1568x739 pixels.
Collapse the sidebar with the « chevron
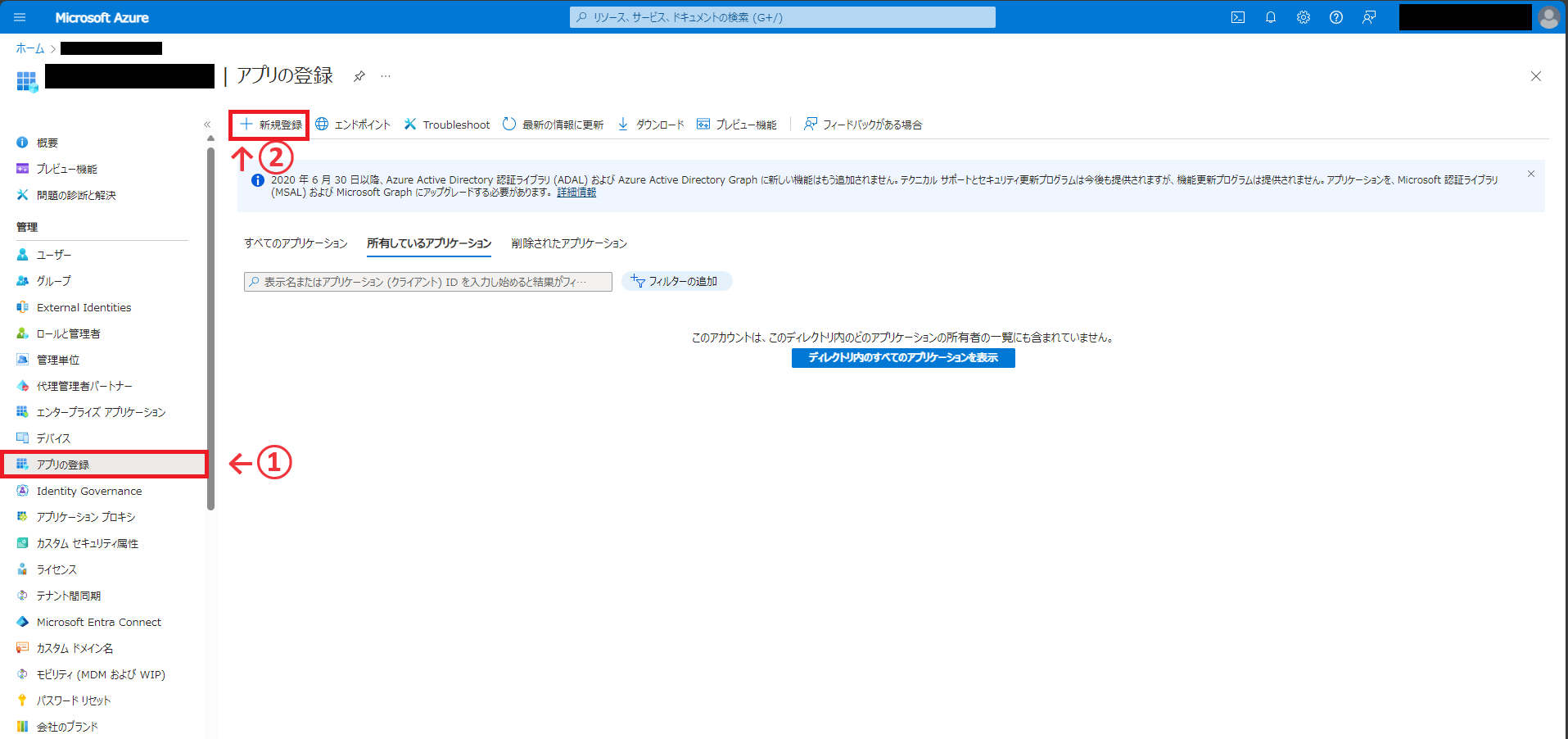pyautogui.click(x=207, y=124)
